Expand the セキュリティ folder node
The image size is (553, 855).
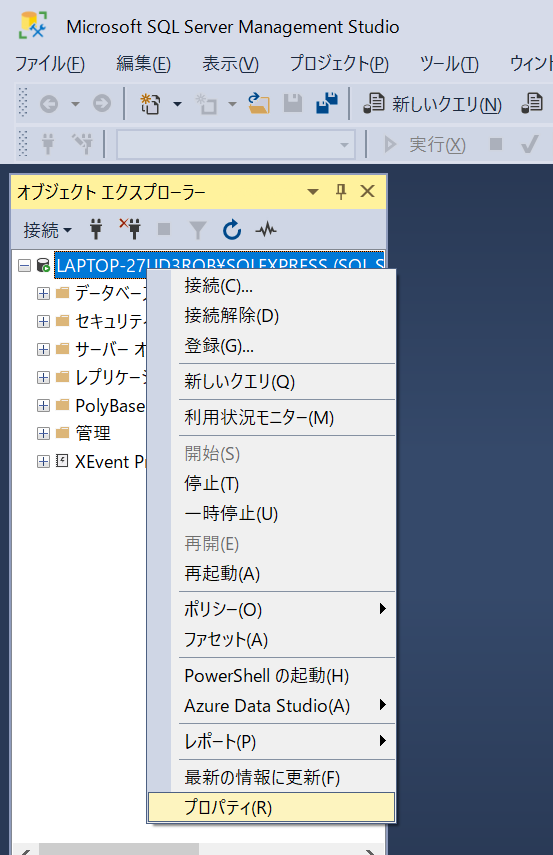click(43, 321)
